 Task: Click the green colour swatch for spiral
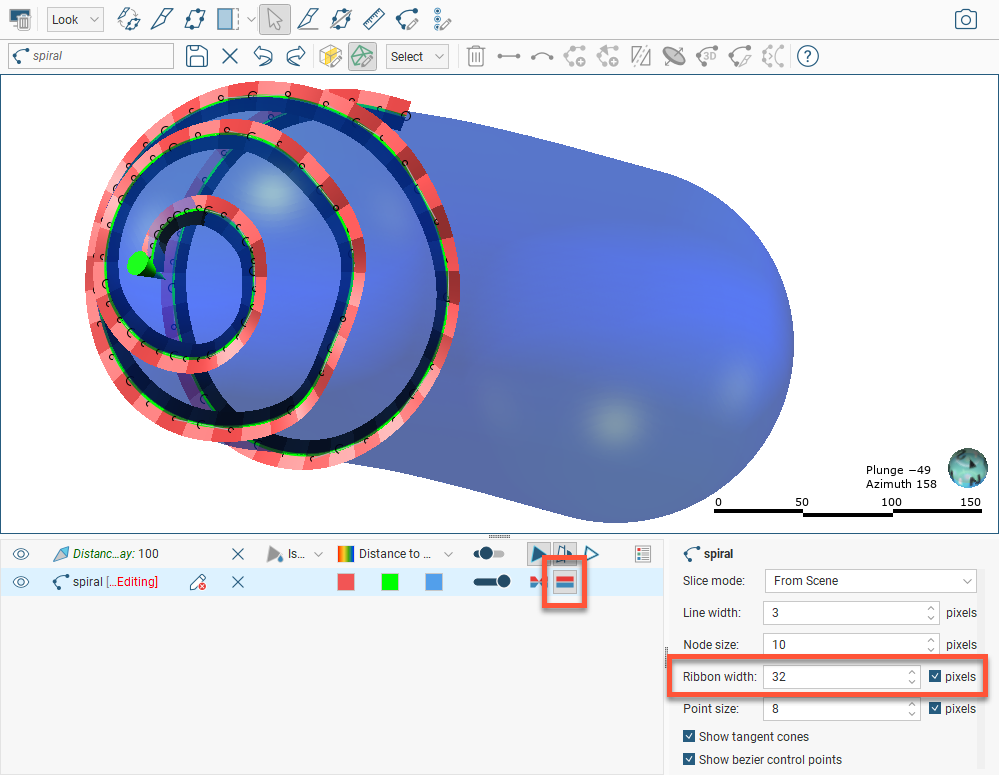click(x=390, y=582)
